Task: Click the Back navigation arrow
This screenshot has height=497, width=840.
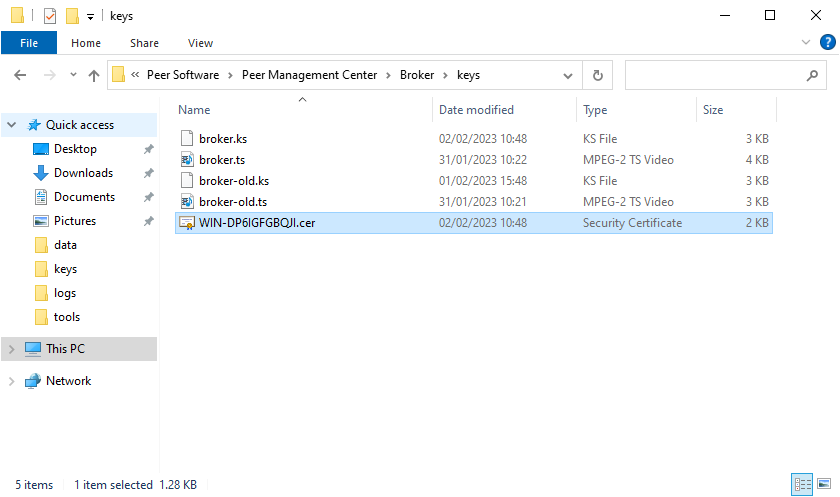Action: point(21,75)
